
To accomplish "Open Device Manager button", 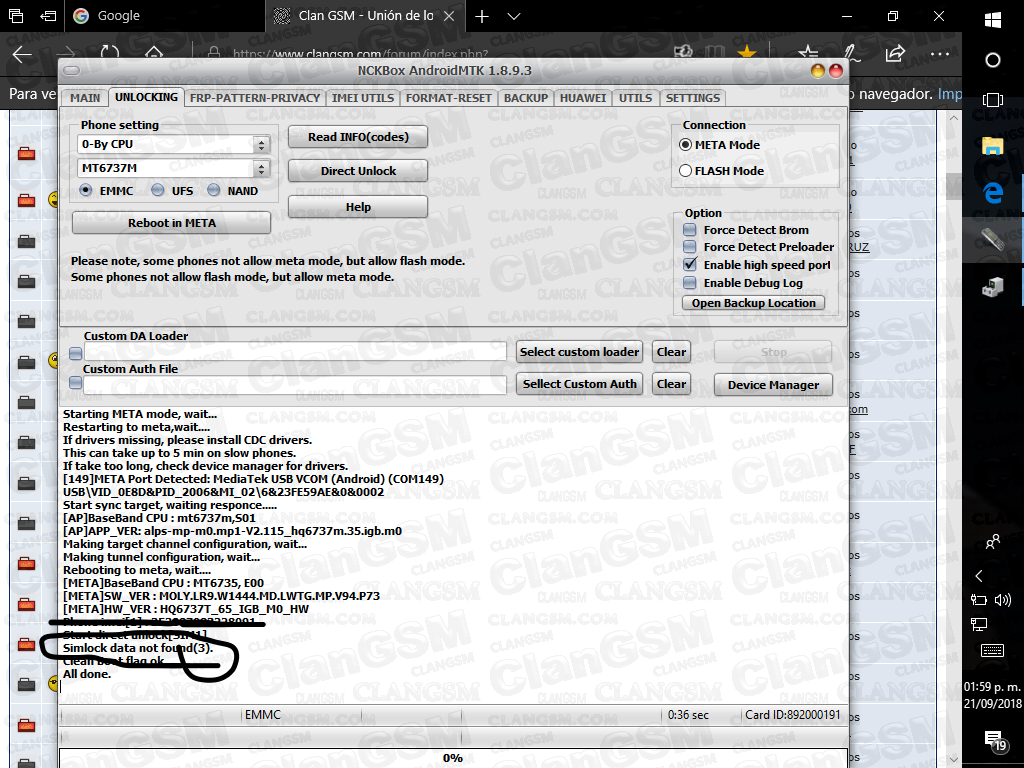I will coord(773,385).
